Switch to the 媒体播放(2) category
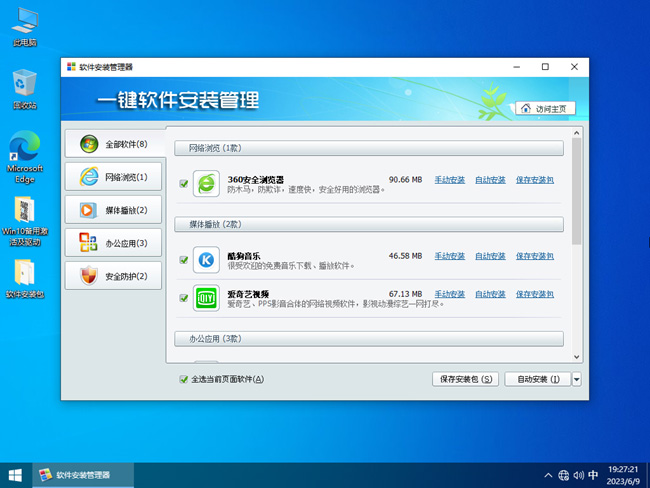This screenshot has height=488, width=650. coord(113,210)
